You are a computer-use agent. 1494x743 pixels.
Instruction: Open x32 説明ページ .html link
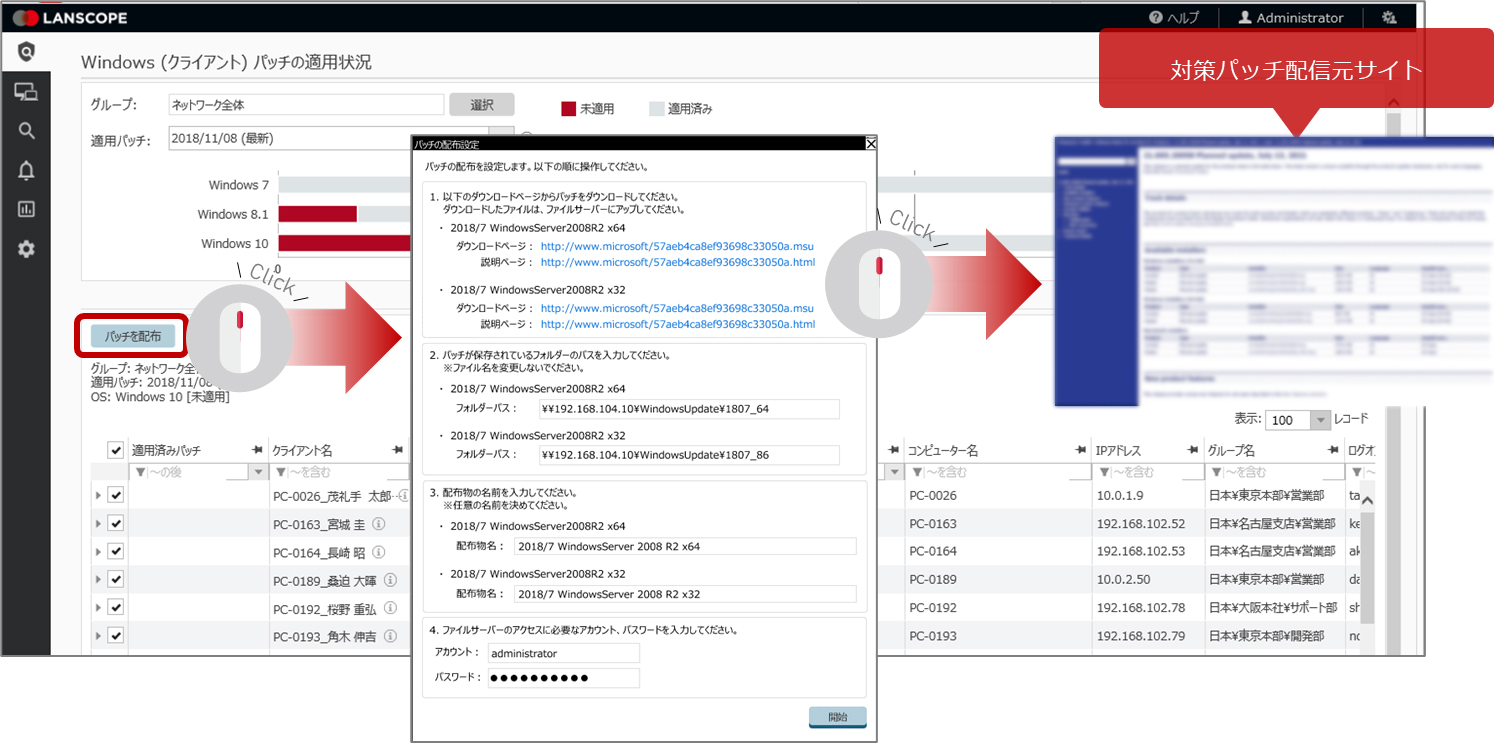pos(678,324)
